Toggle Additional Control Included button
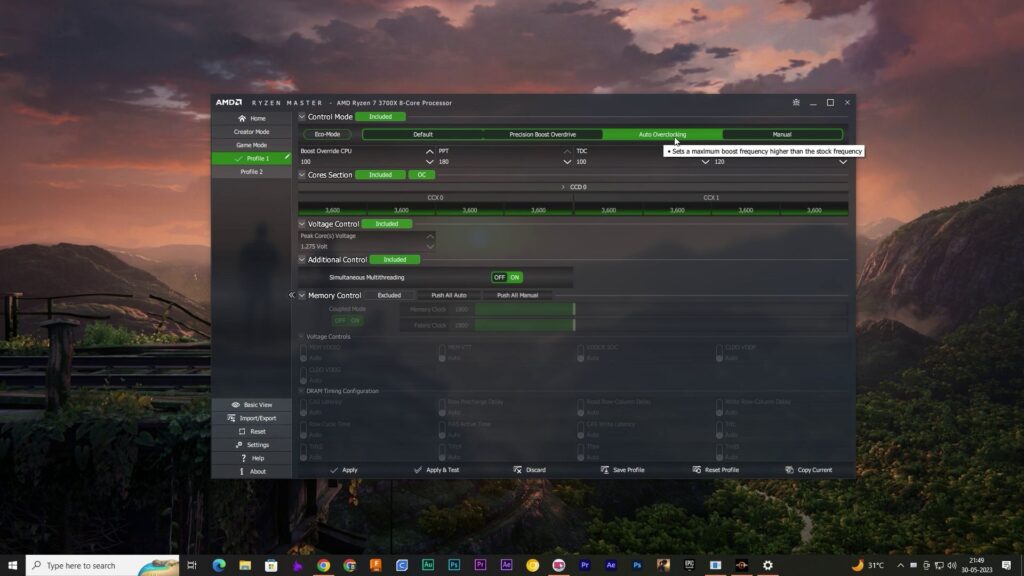The width and height of the screenshot is (1024, 576). pos(394,260)
